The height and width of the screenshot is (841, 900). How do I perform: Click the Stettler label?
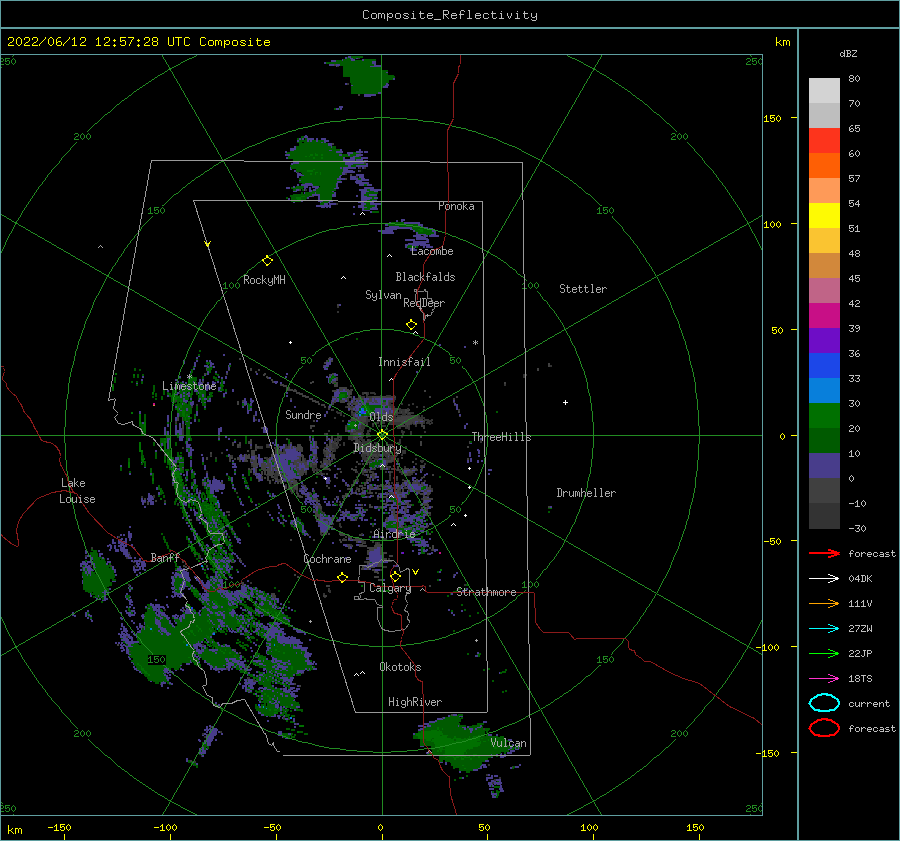tap(583, 289)
